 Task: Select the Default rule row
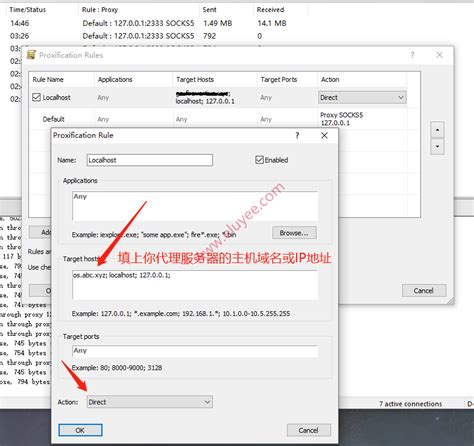point(218,119)
